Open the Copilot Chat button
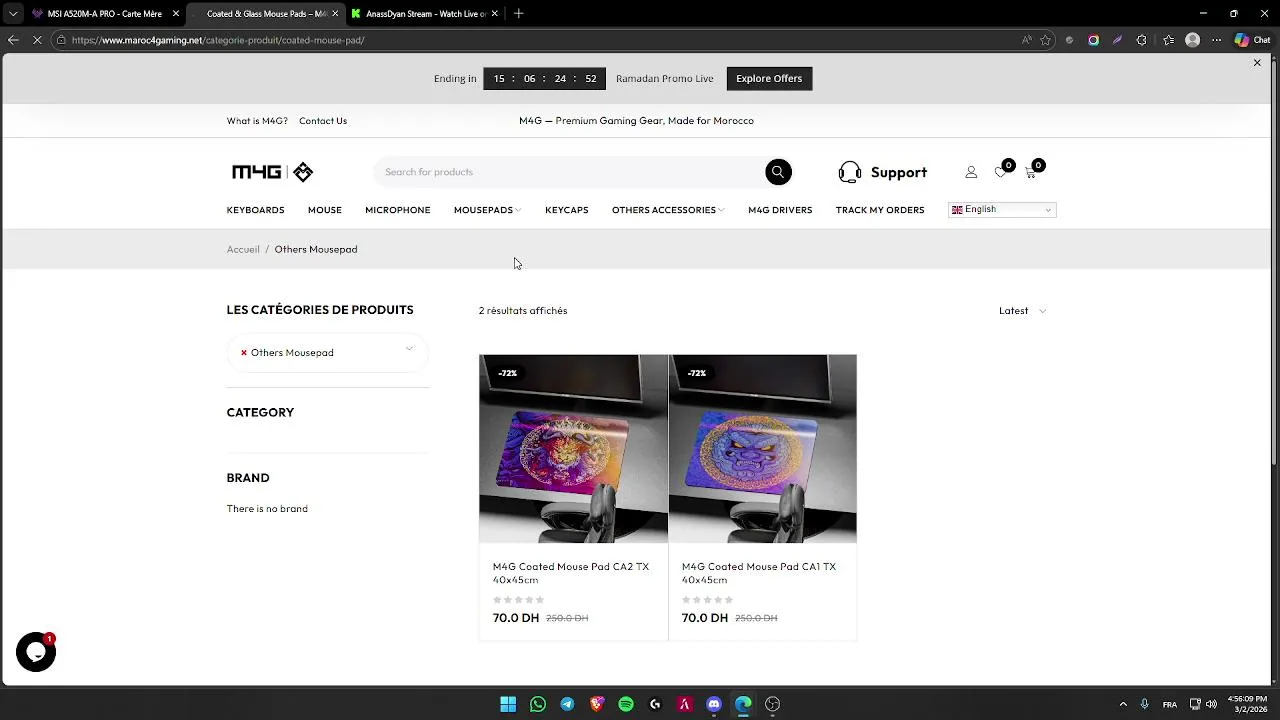 tap(1253, 40)
